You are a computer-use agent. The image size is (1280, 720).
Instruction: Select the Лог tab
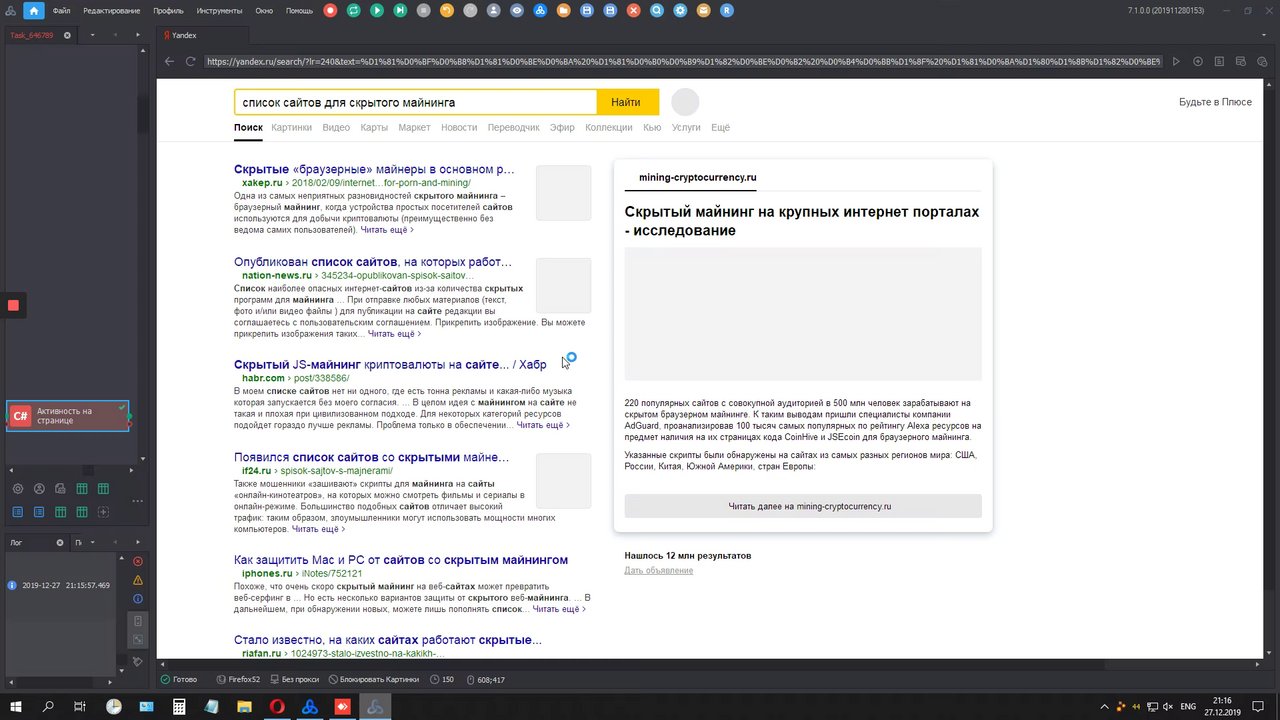[16, 543]
